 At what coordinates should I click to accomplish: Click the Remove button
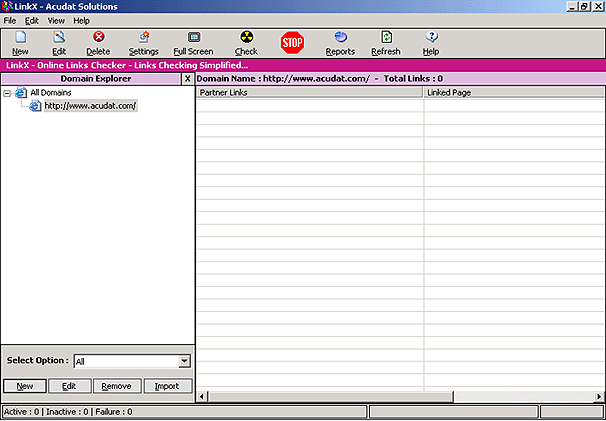pyautogui.click(x=117, y=386)
